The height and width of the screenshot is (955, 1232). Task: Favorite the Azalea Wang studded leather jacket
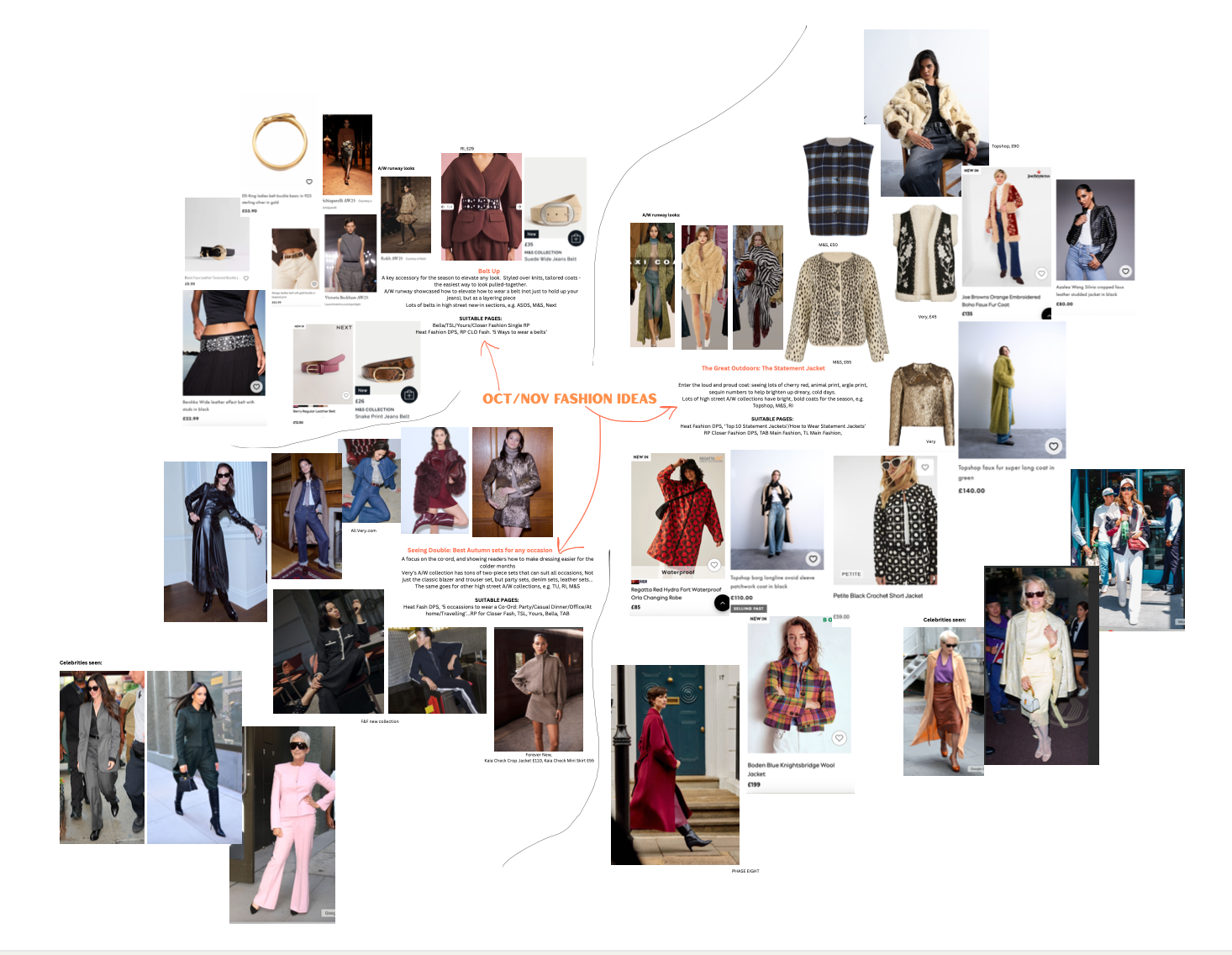point(1125,272)
